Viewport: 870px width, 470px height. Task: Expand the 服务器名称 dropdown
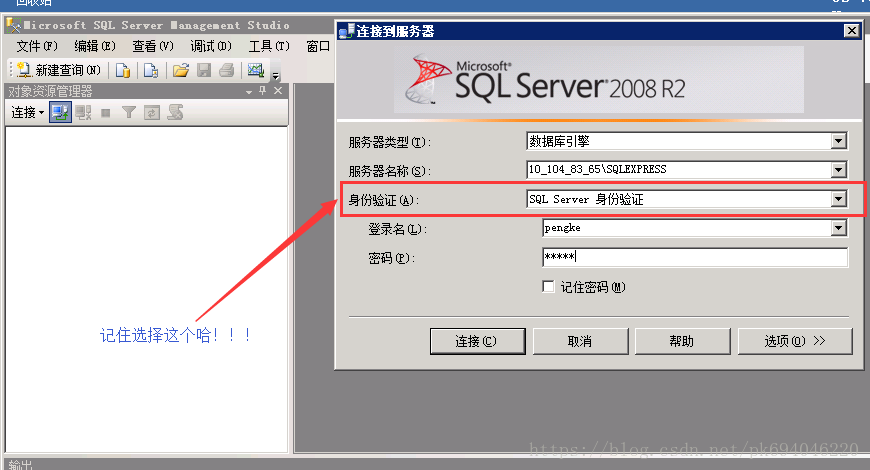(839, 170)
